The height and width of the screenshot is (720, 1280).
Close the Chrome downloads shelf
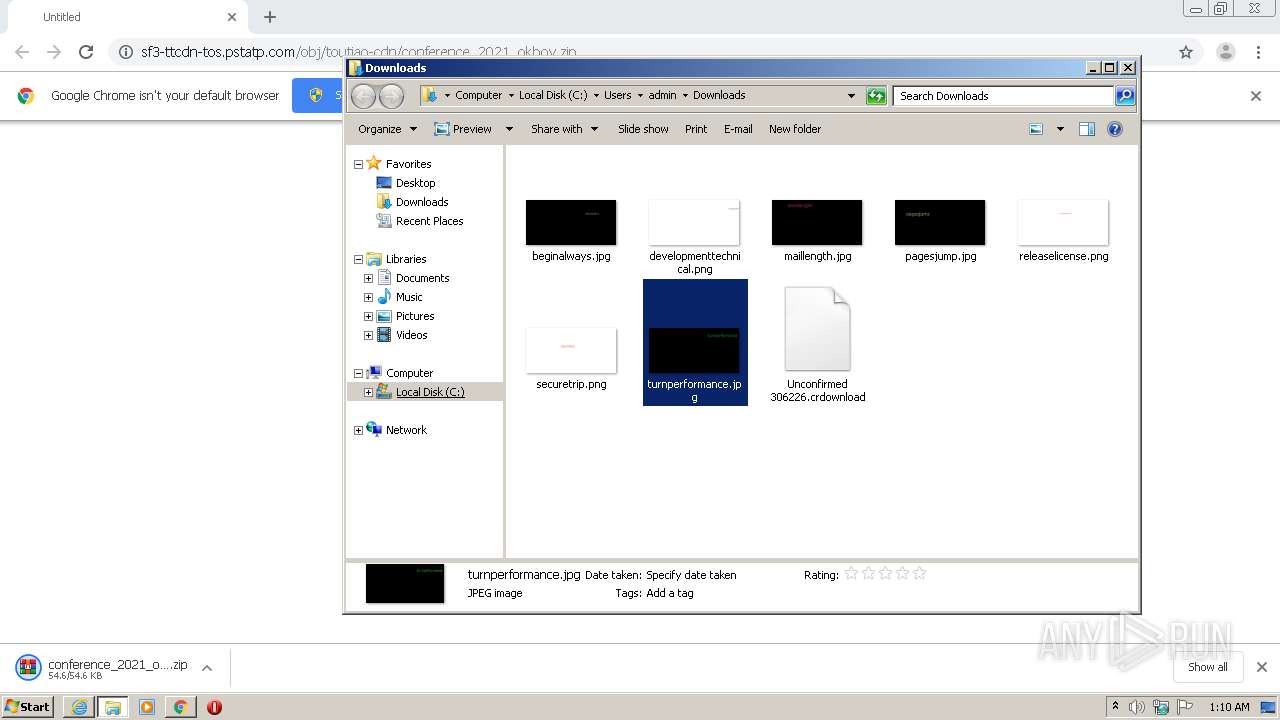1261,667
